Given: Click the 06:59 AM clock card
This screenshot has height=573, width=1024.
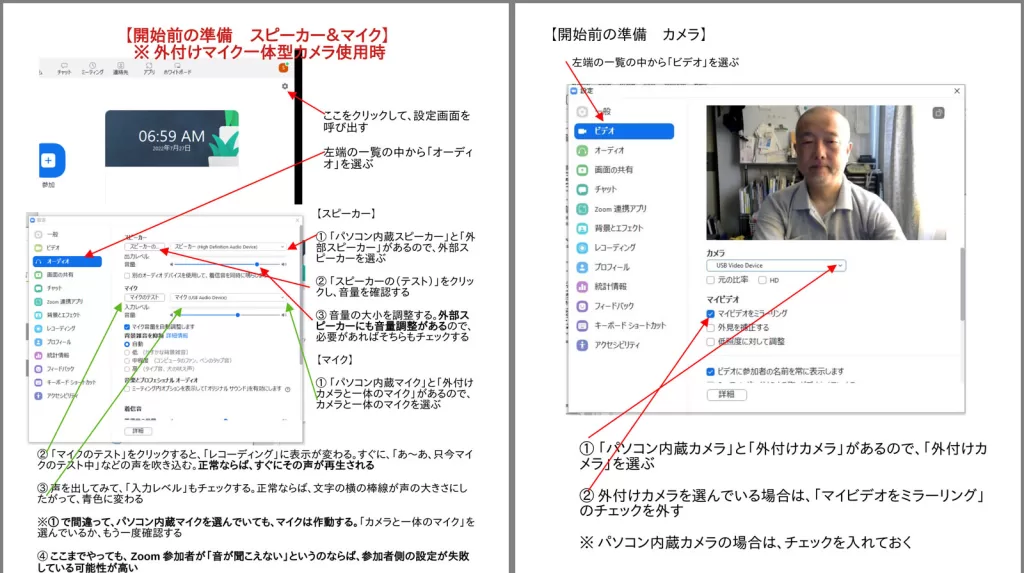Looking at the screenshot, I should [172, 139].
